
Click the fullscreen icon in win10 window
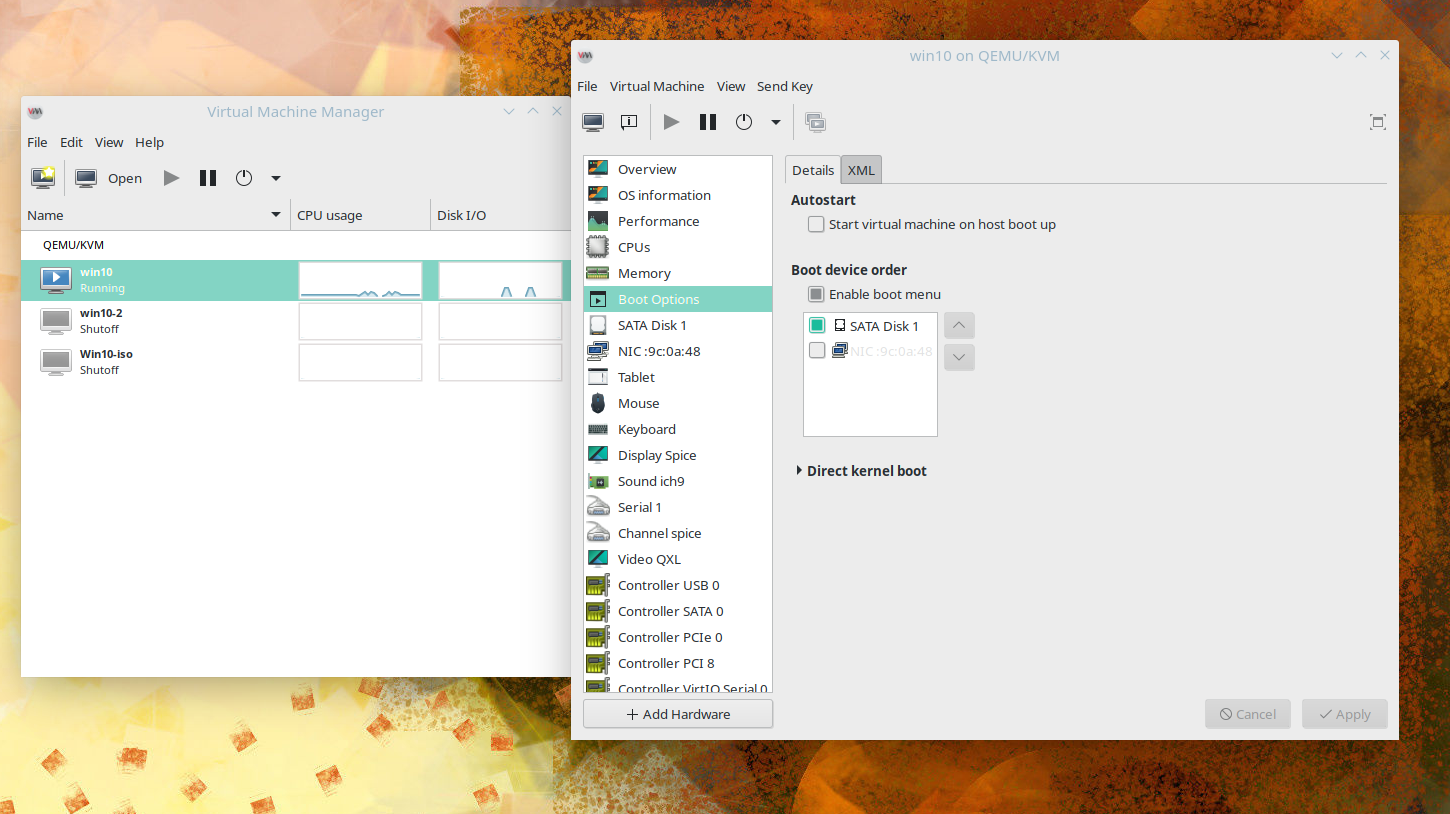pos(1378,122)
